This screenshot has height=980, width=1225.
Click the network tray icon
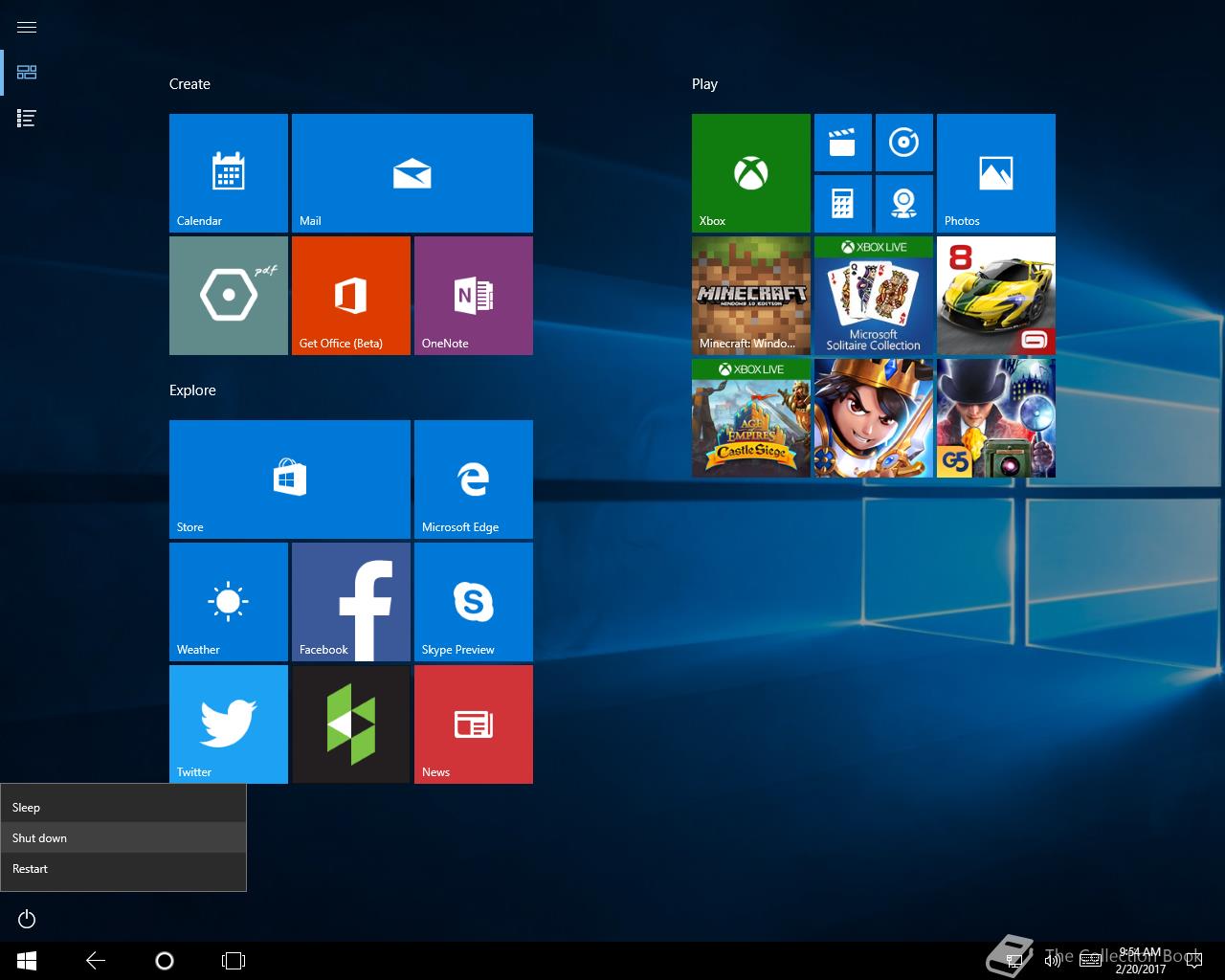(1016, 961)
